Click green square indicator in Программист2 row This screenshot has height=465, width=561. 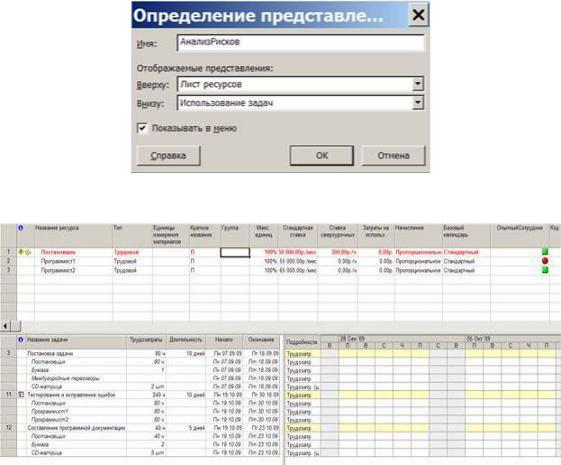click(x=545, y=270)
